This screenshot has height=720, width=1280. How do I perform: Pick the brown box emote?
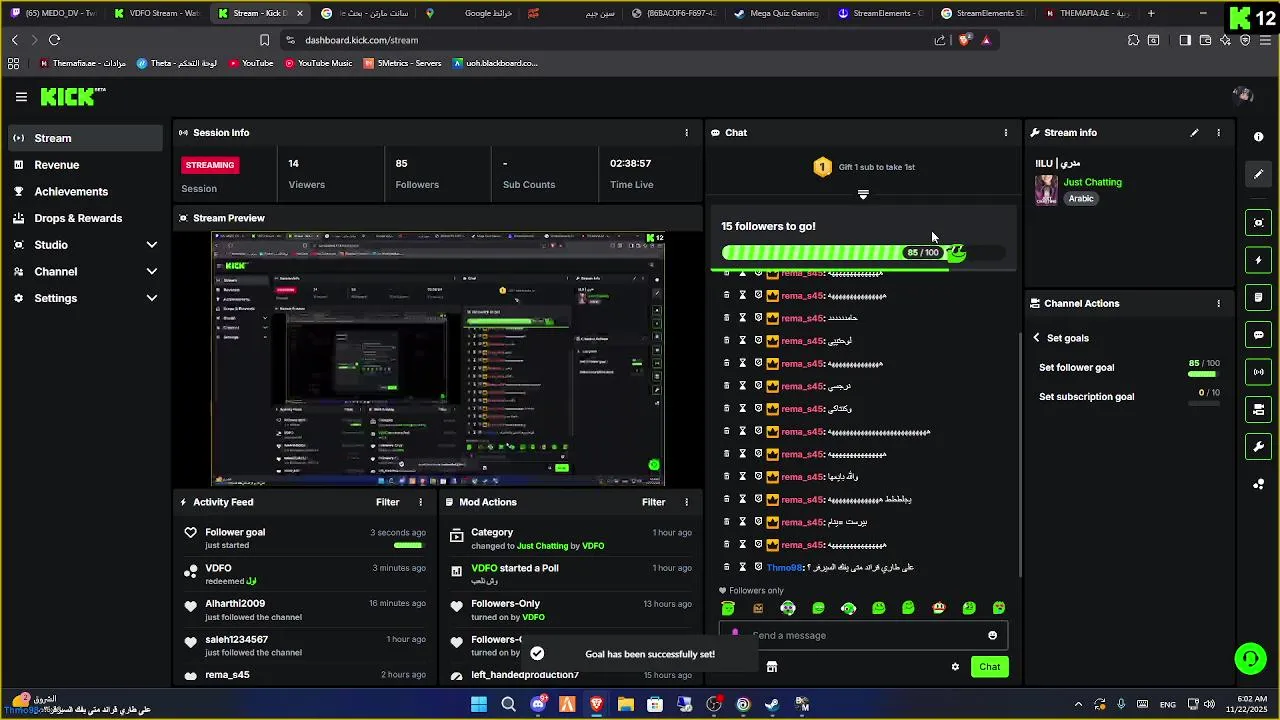click(x=758, y=608)
